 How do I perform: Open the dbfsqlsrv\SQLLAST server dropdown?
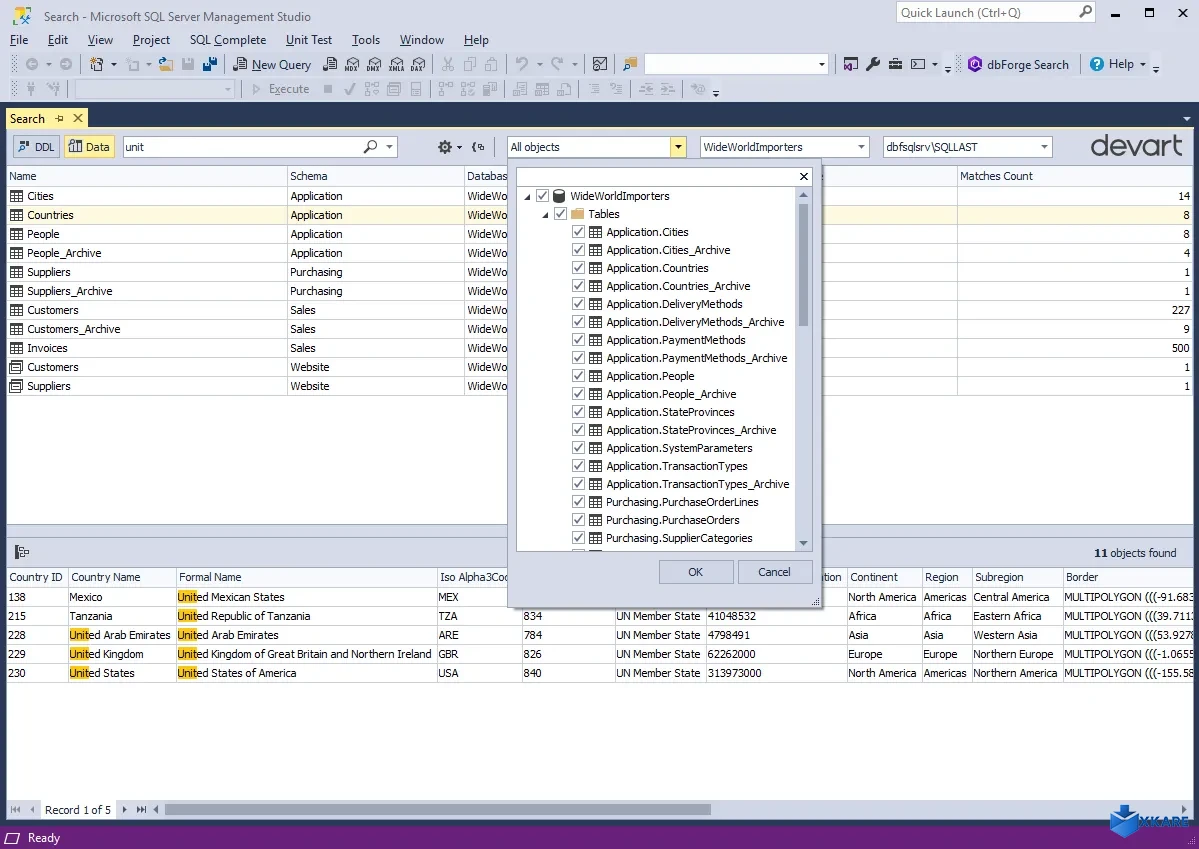click(1044, 147)
